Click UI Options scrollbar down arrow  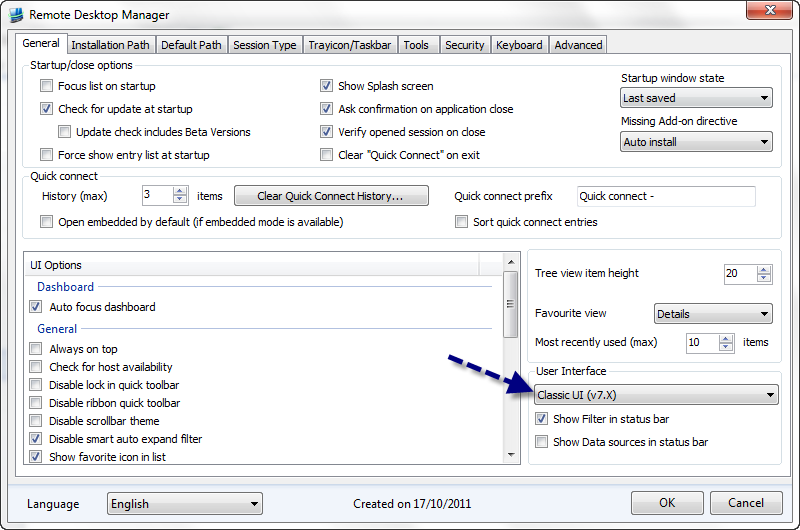(x=511, y=455)
